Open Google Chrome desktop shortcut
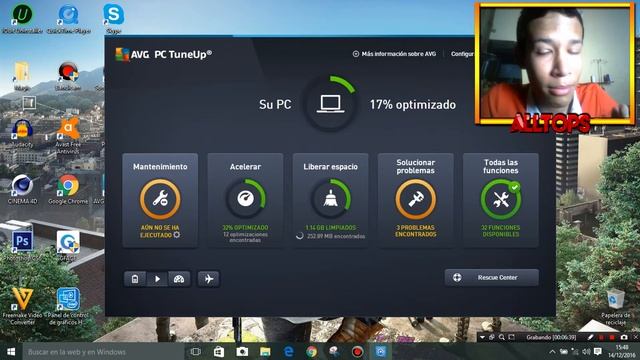 (68, 189)
